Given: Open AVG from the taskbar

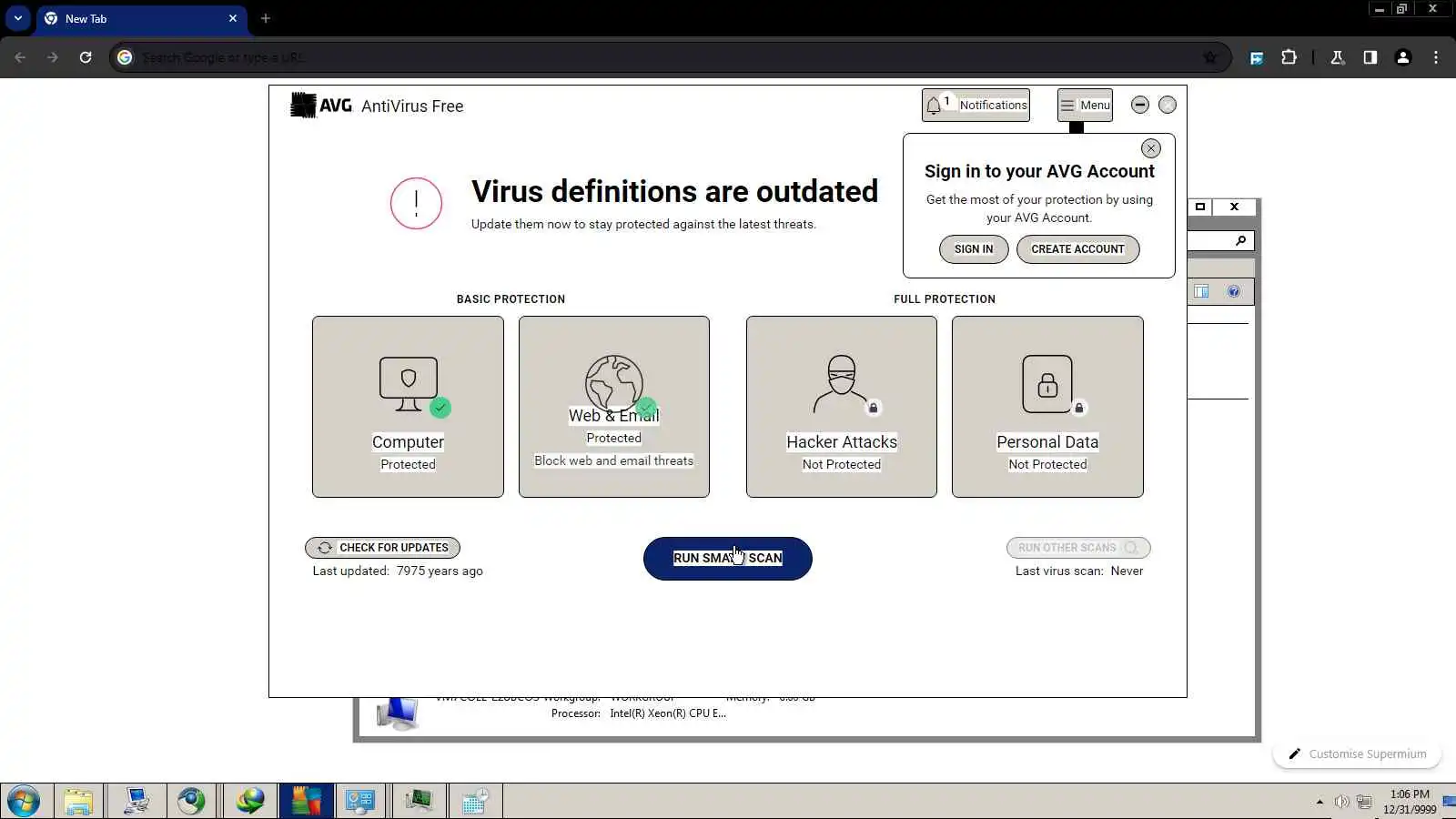Looking at the screenshot, I should pyautogui.click(x=306, y=802).
